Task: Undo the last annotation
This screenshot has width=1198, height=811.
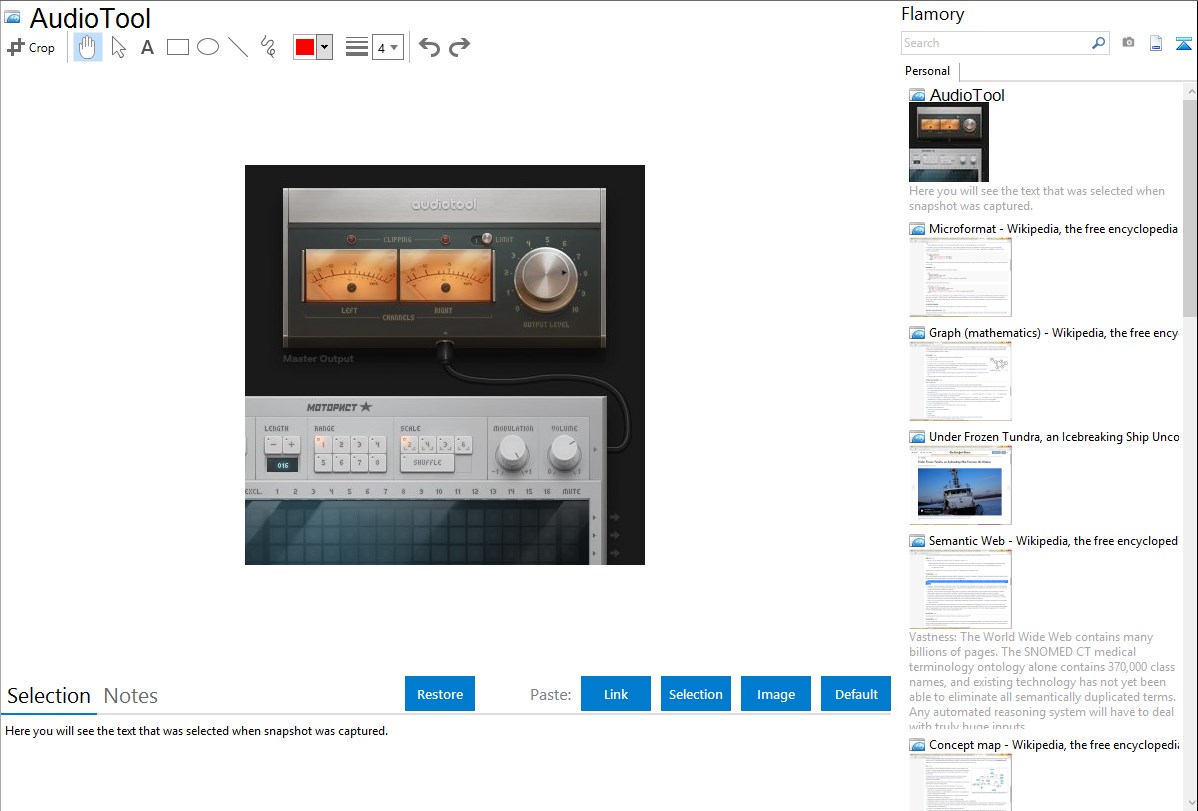Action: point(429,47)
